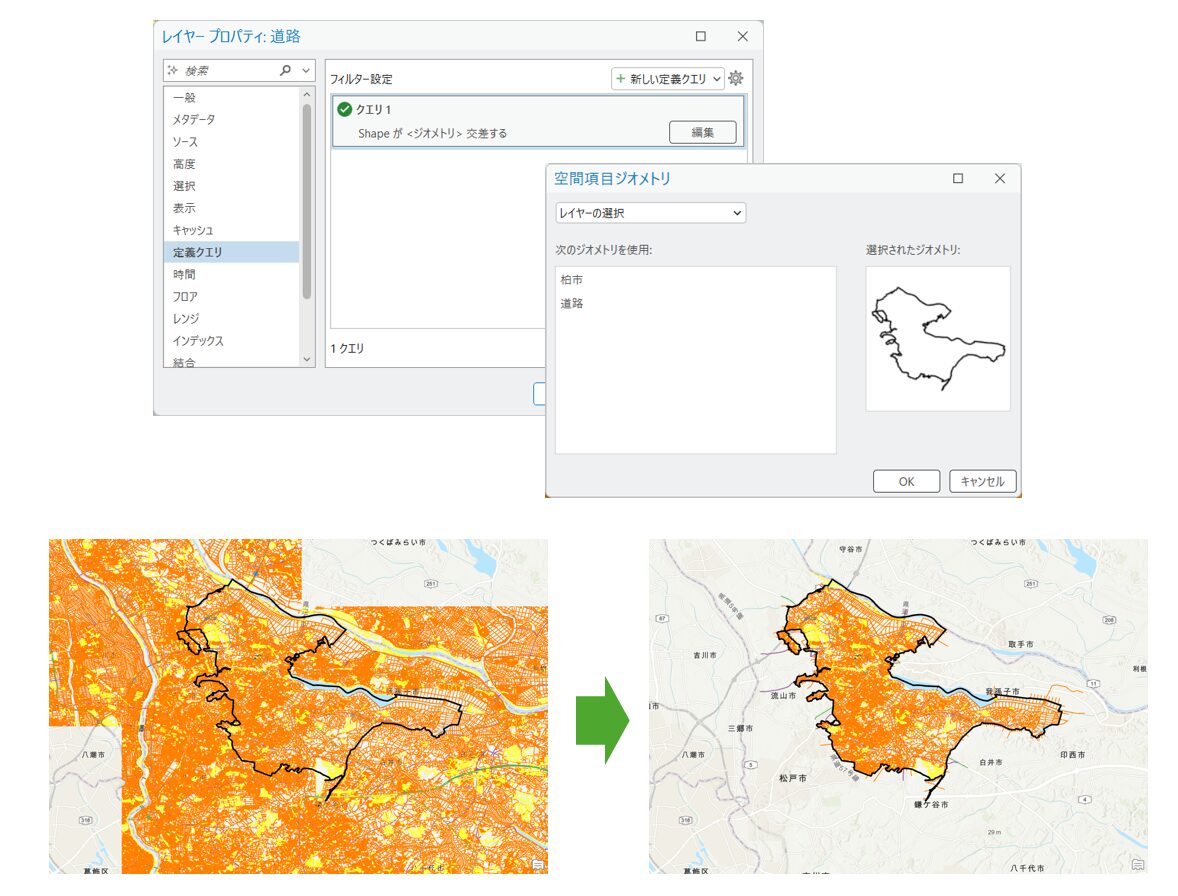Expand the search box dropdown arrow
The width and height of the screenshot is (1178, 896).
click(x=306, y=71)
